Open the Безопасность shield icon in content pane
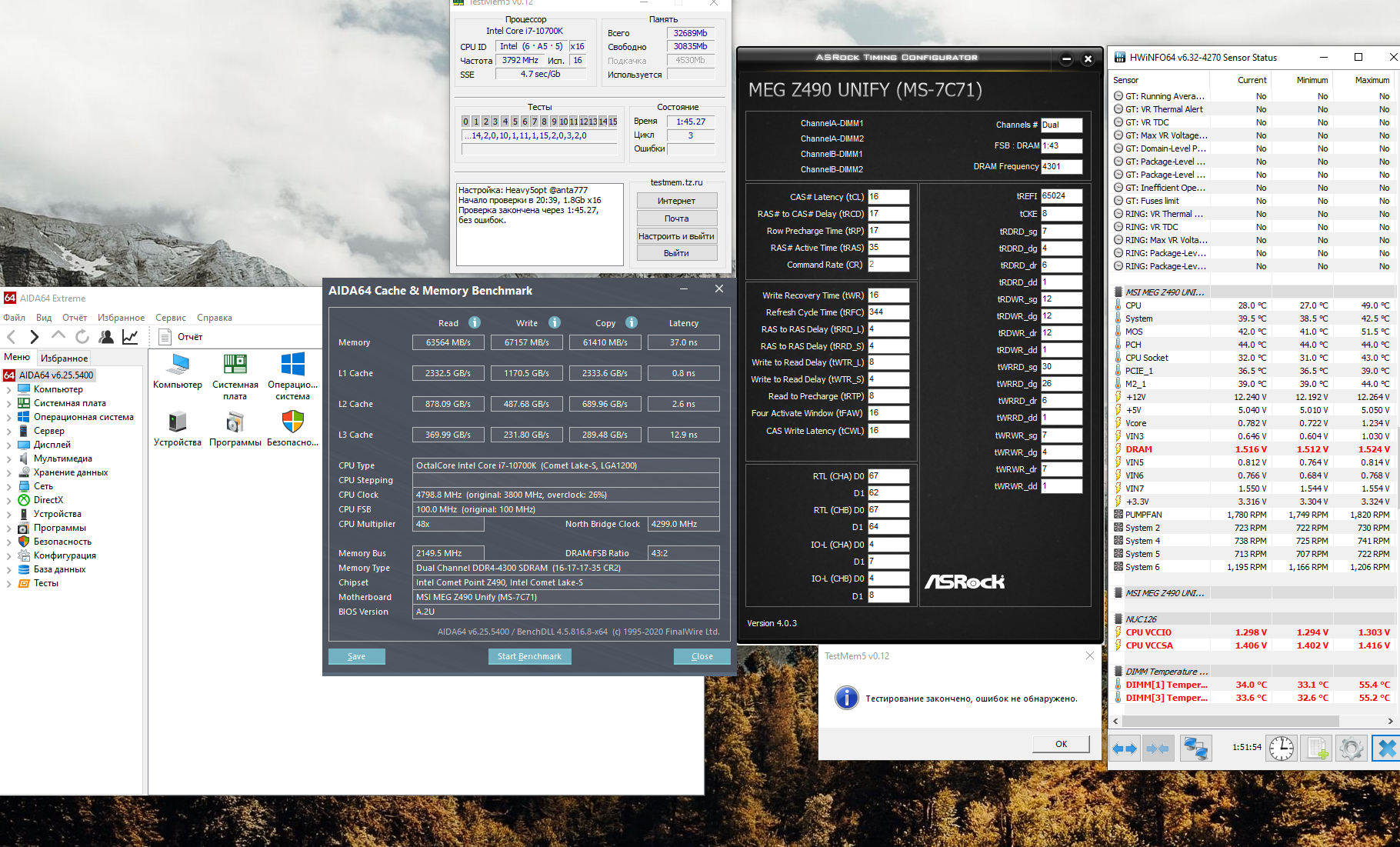This screenshot has width=1400, height=847. [x=293, y=422]
